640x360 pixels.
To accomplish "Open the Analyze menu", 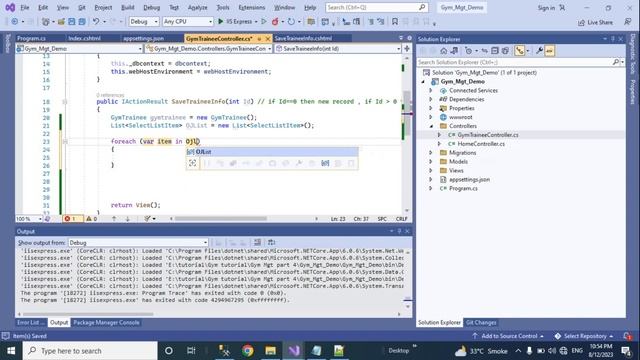I will (198, 8).
